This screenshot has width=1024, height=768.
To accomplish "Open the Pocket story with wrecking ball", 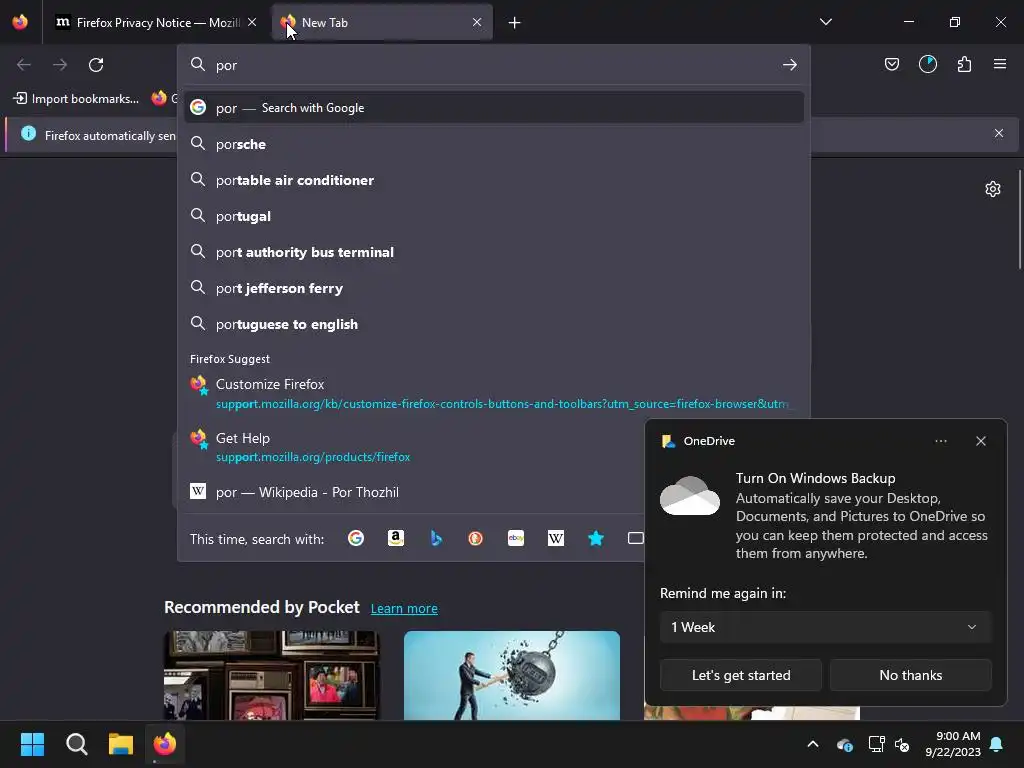I will tap(512, 675).
